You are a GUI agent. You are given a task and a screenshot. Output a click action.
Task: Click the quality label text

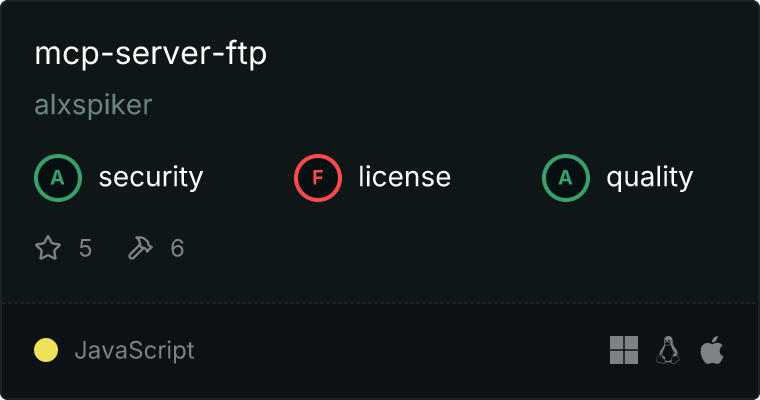[650, 177]
